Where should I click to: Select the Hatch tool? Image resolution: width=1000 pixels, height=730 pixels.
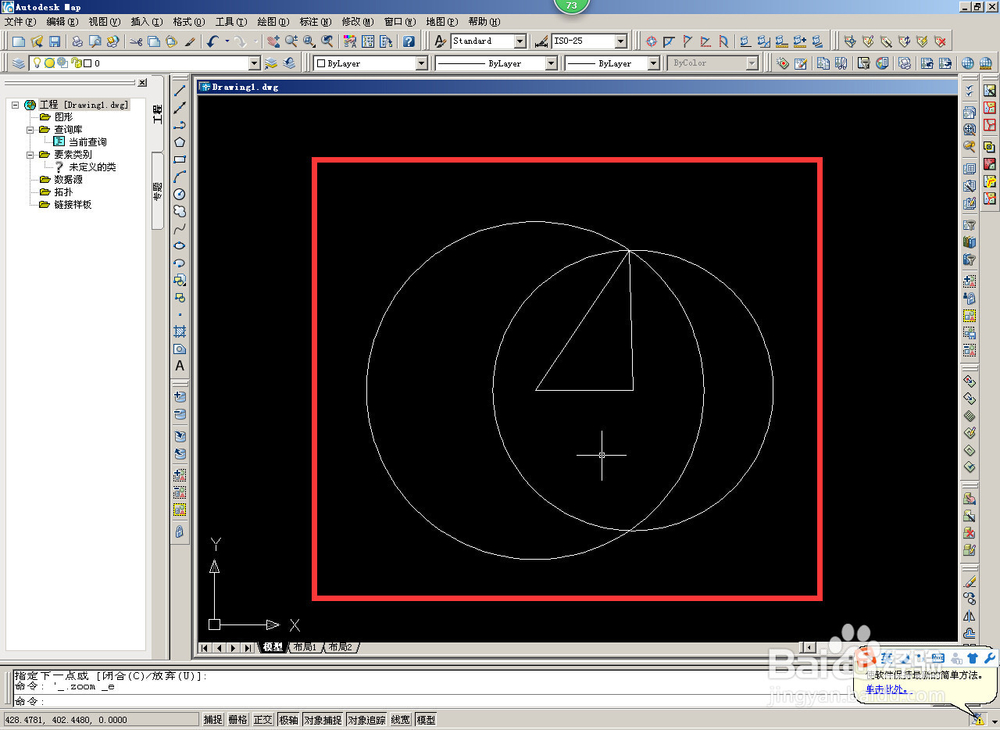pos(180,332)
